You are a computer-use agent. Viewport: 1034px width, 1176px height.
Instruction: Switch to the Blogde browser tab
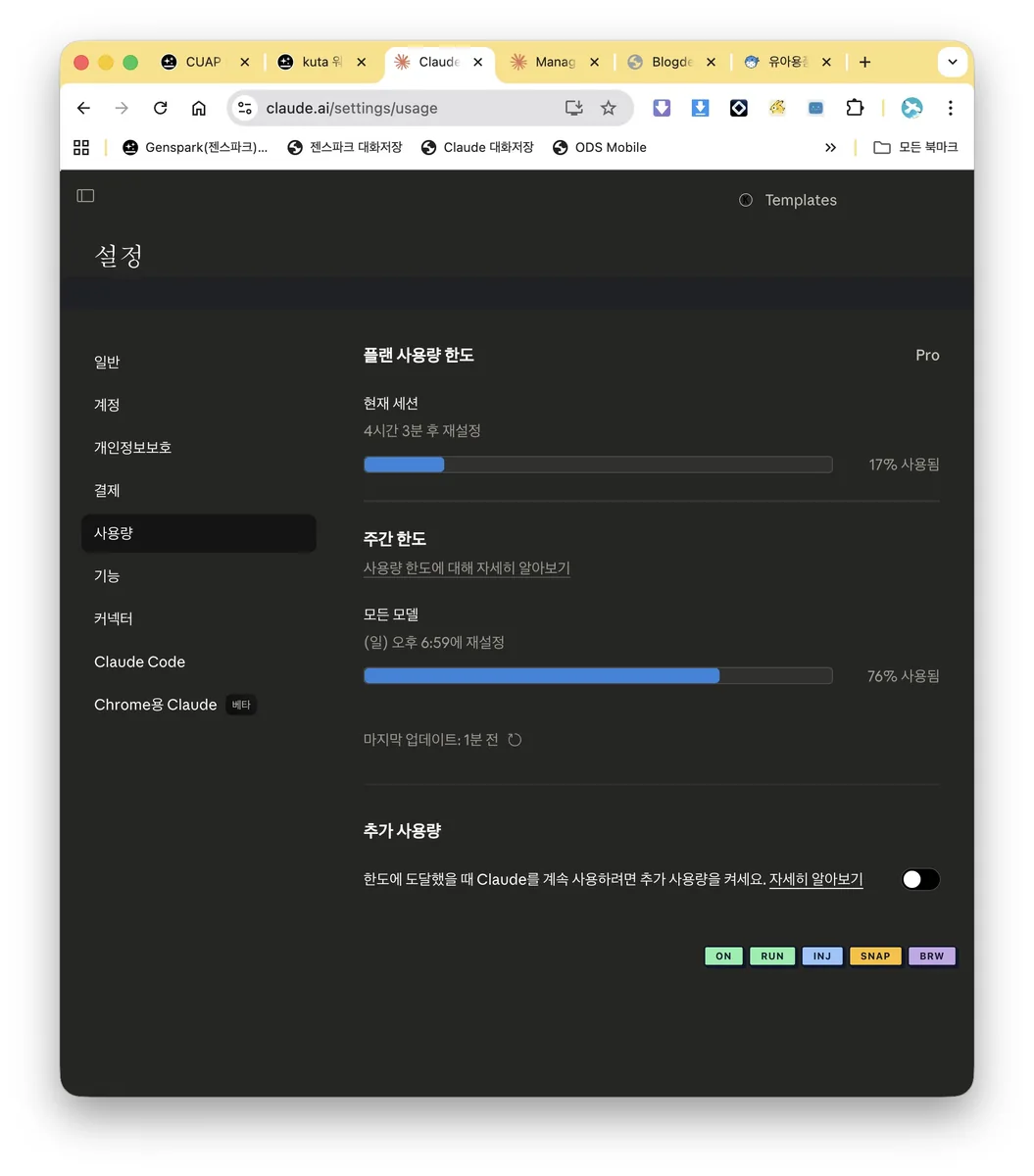tap(672, 62)
